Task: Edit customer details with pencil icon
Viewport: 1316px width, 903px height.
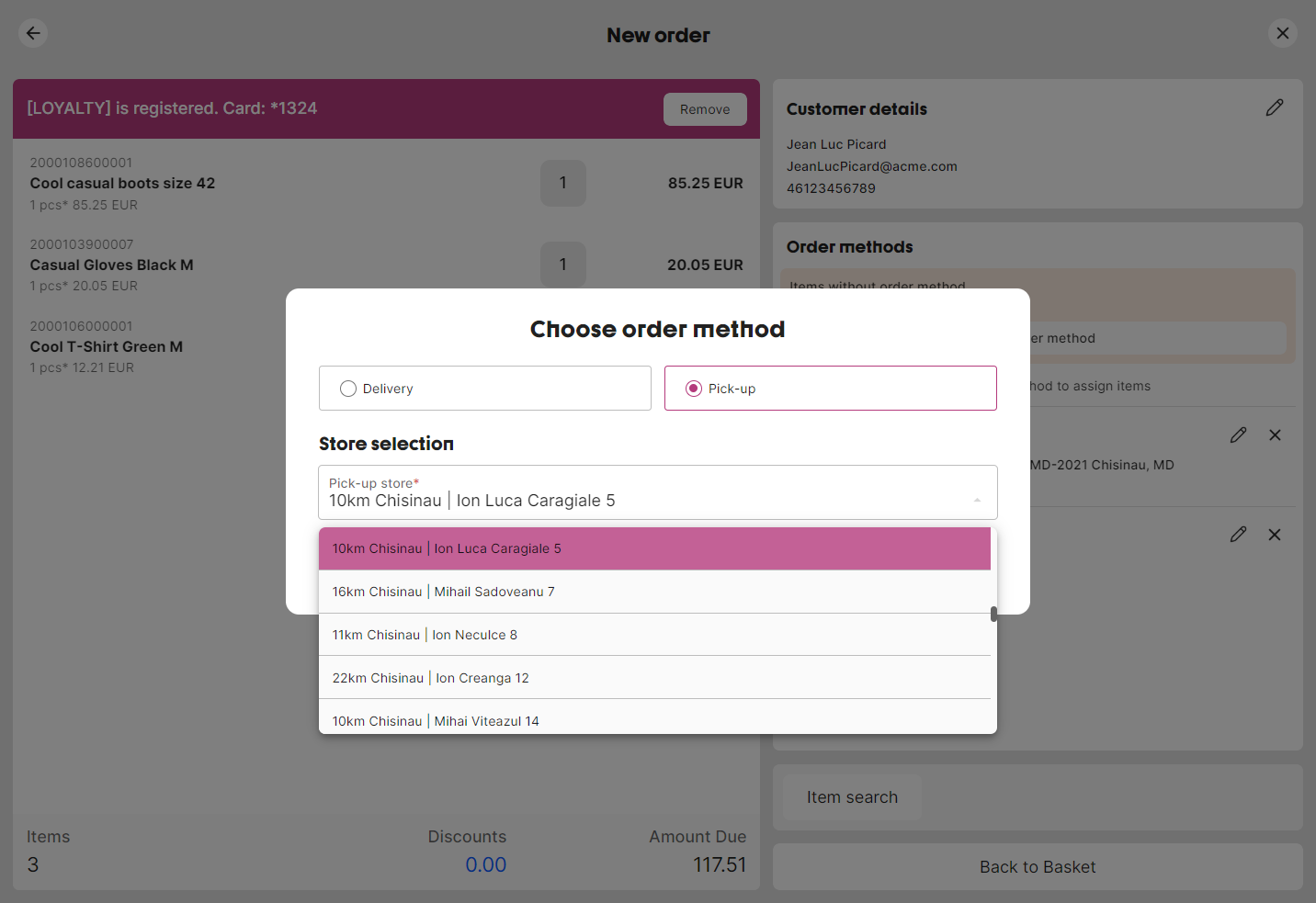Action: point(1274,108)
